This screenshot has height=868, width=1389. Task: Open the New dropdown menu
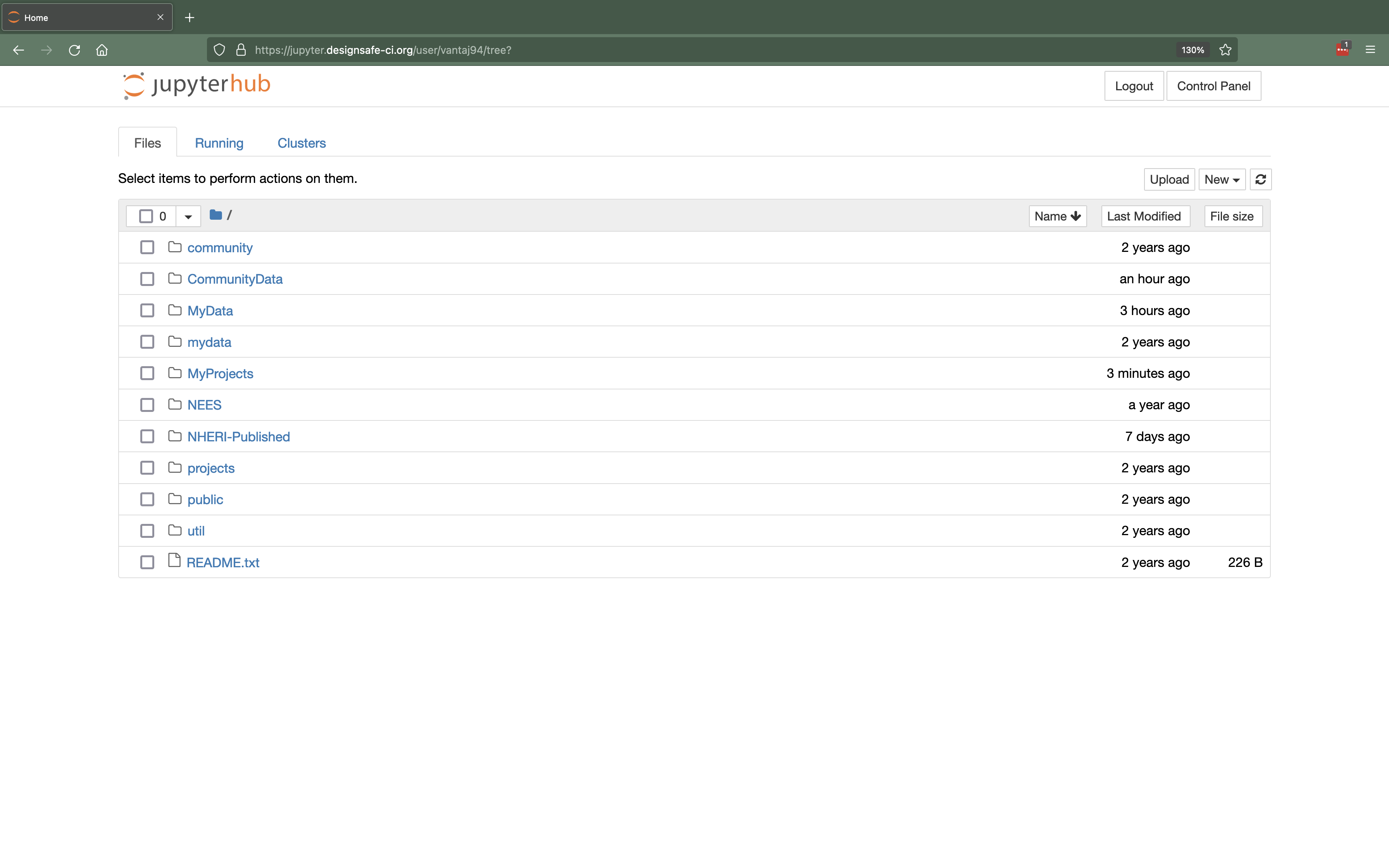(1222, 179)
